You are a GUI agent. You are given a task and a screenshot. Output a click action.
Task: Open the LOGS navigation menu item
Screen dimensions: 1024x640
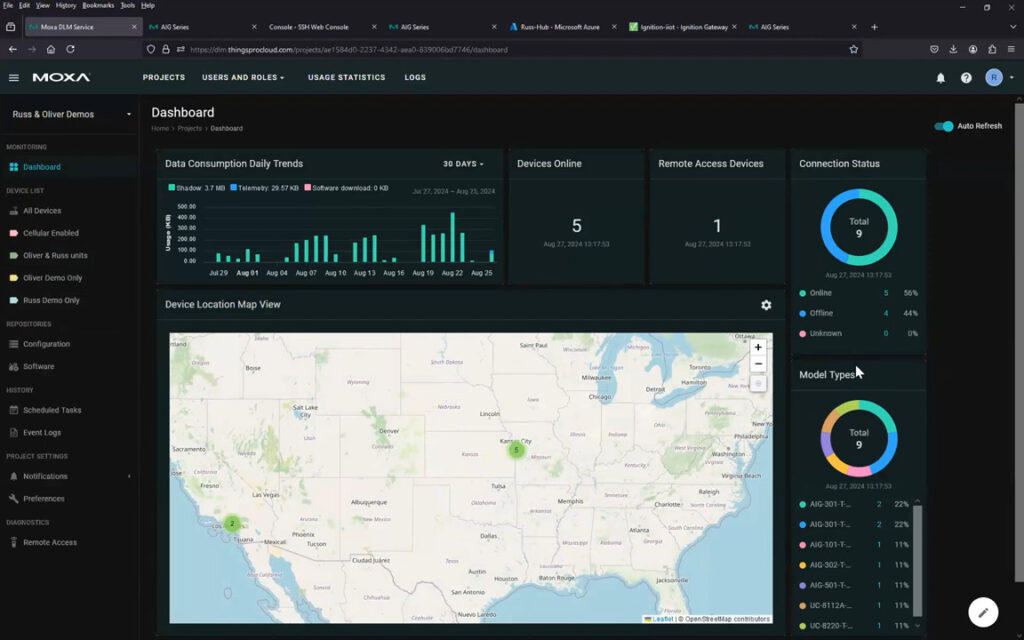point(415,77)
